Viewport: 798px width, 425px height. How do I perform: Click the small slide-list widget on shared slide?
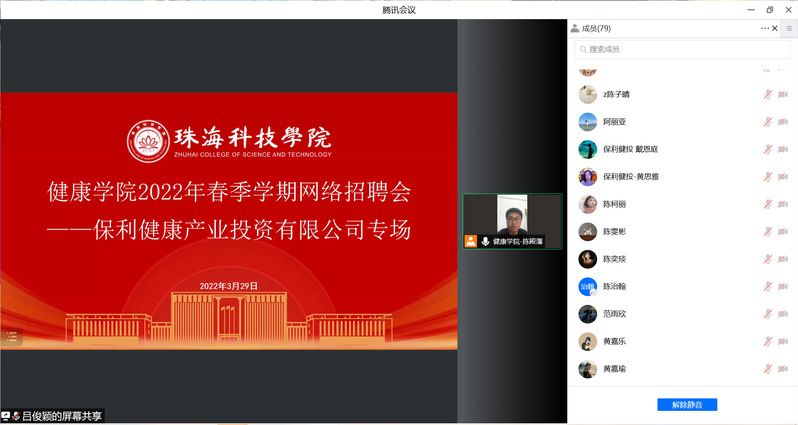pos(12,336)
